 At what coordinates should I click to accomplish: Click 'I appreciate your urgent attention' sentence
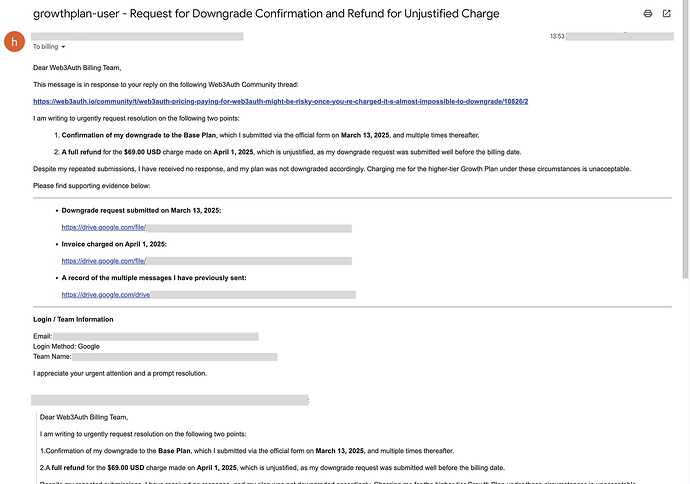click(120, 374)
